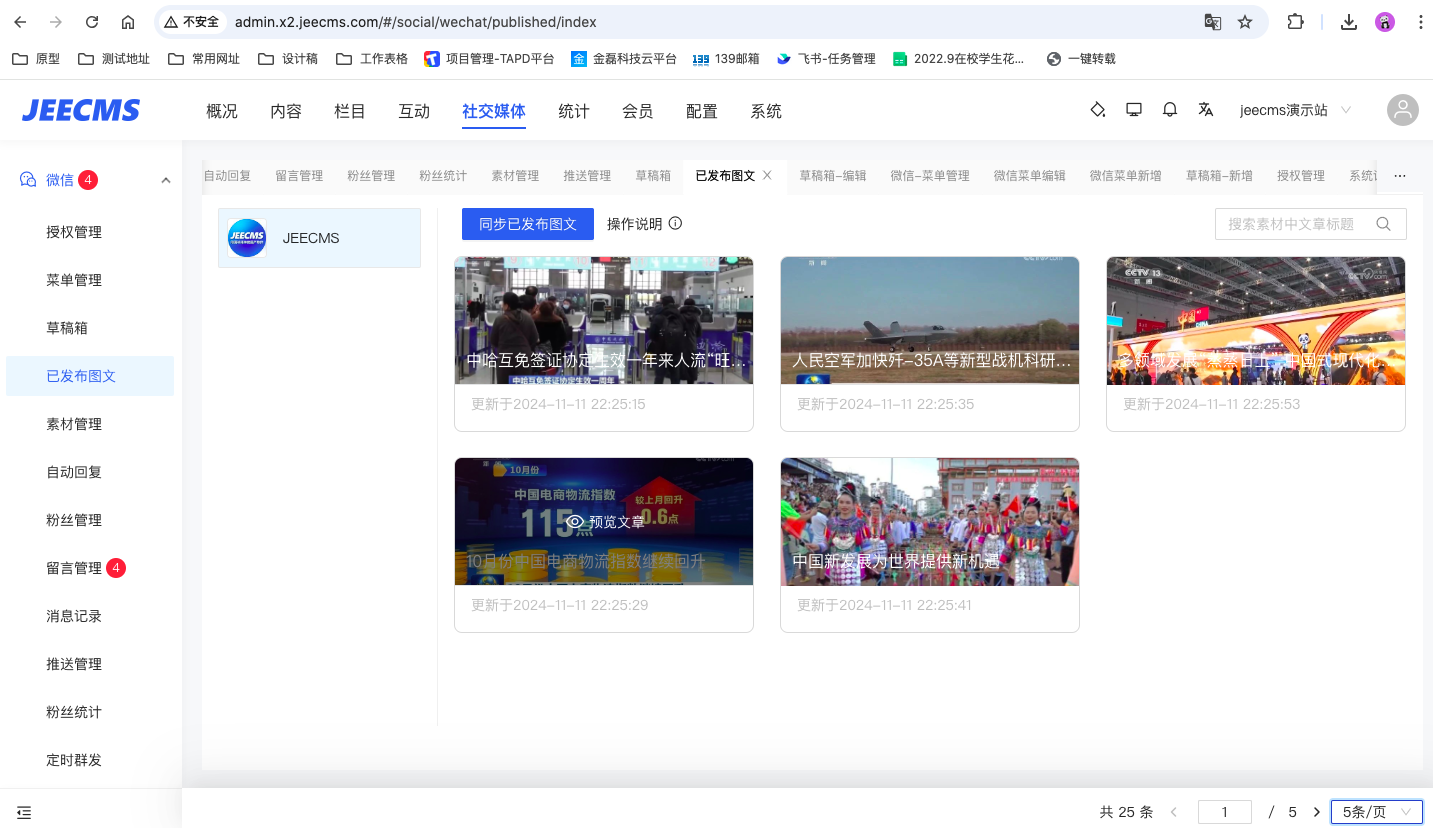
Task: Collapse sidebar using bottom-left menu icon
Action: 24,812
